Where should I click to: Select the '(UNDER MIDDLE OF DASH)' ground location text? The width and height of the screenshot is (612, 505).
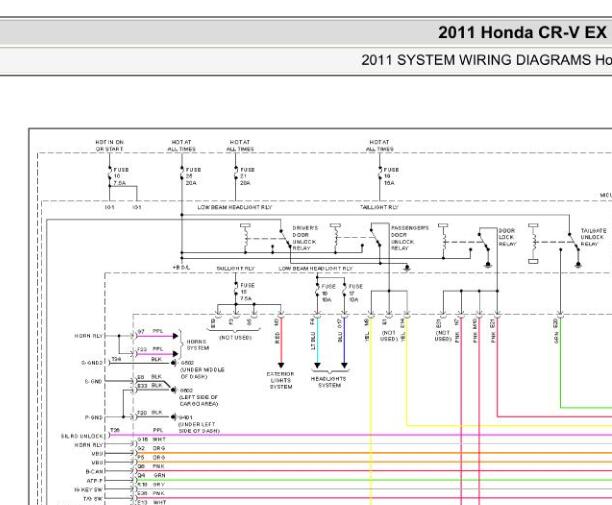[x=202, y=373]
